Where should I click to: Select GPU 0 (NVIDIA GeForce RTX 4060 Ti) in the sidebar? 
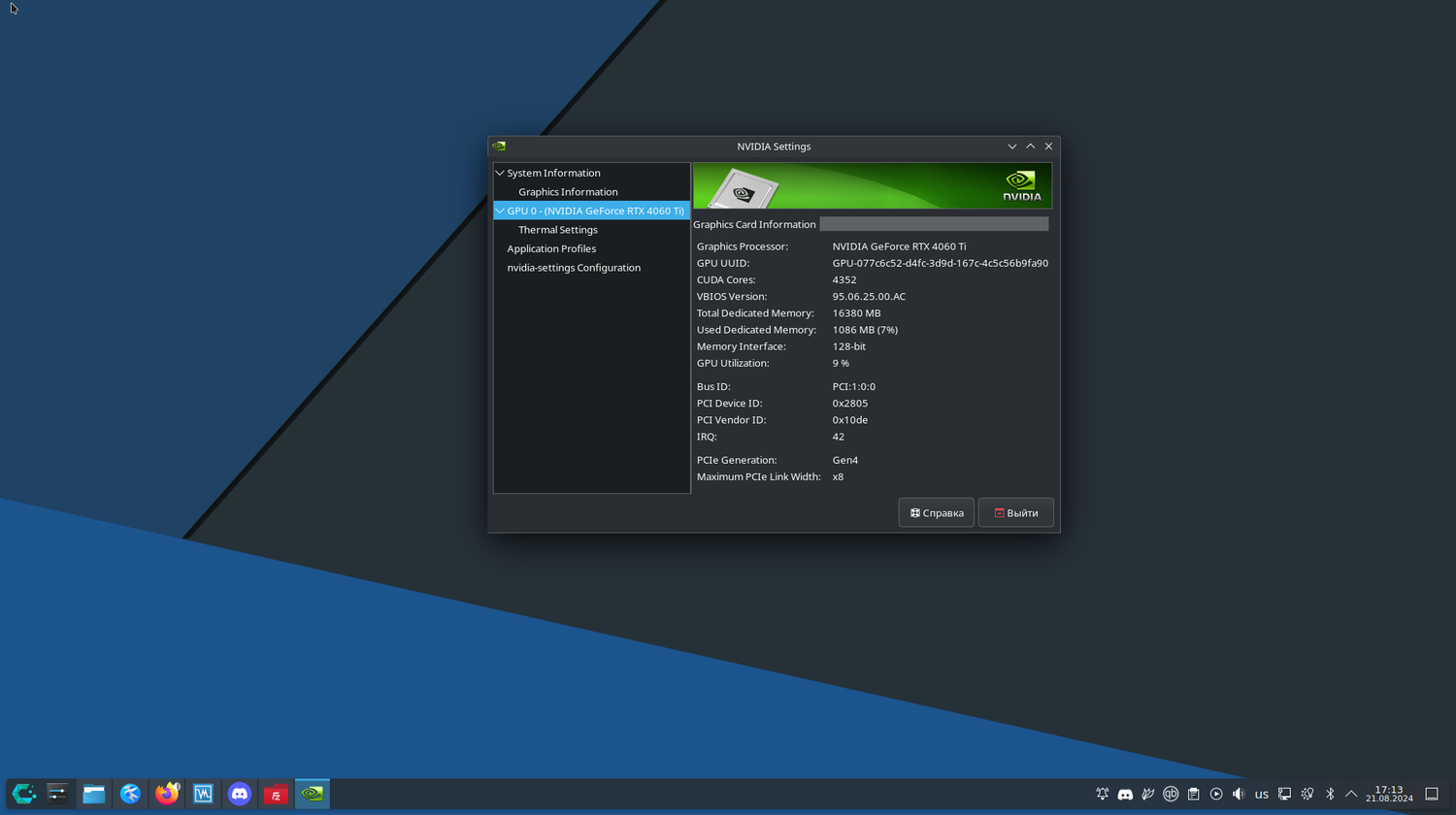click(x=595, y=211)
